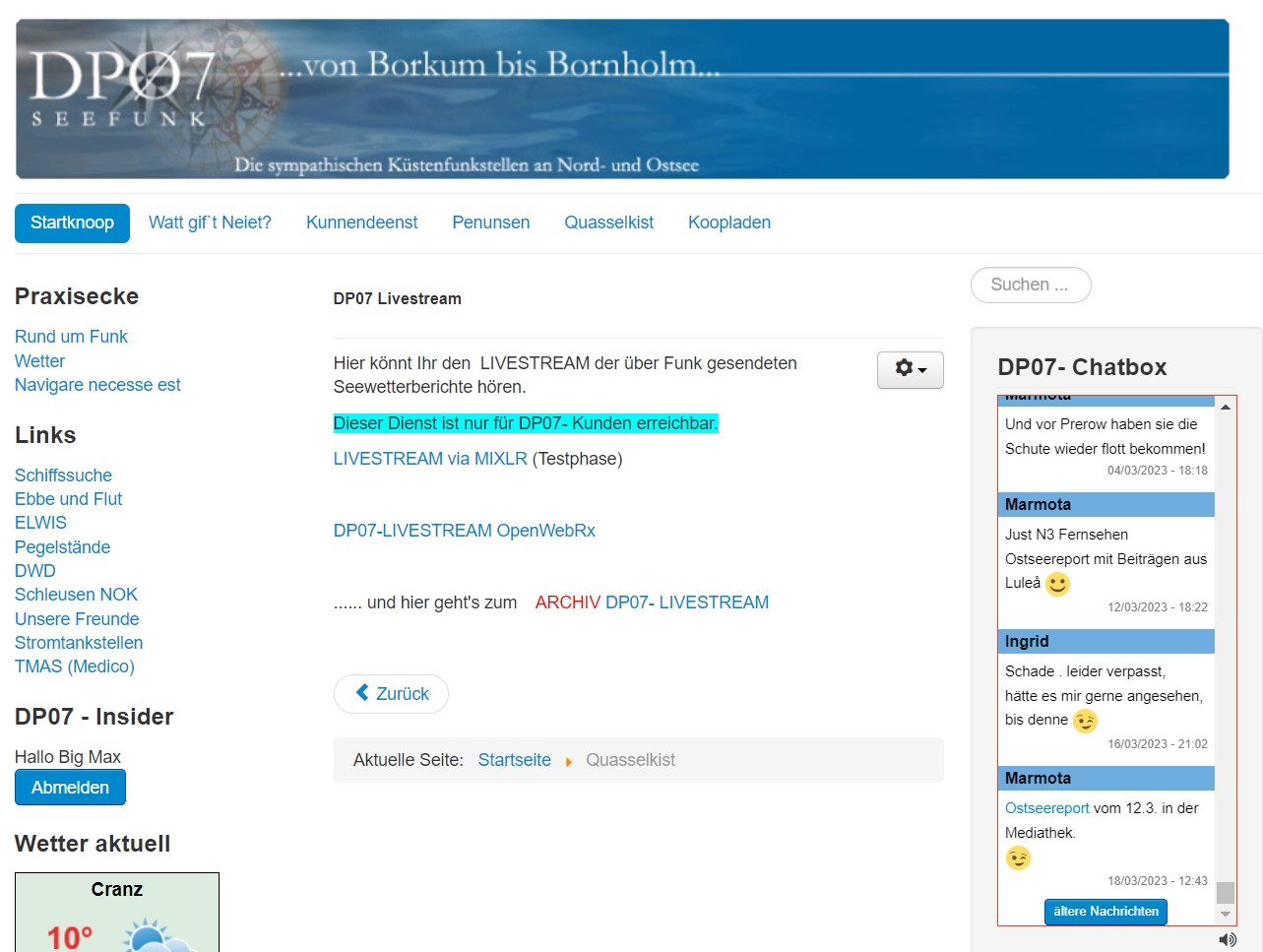Click the orange breadcrumb arrow separator
Screen dimensions: 1263x952
coord(569,761)
